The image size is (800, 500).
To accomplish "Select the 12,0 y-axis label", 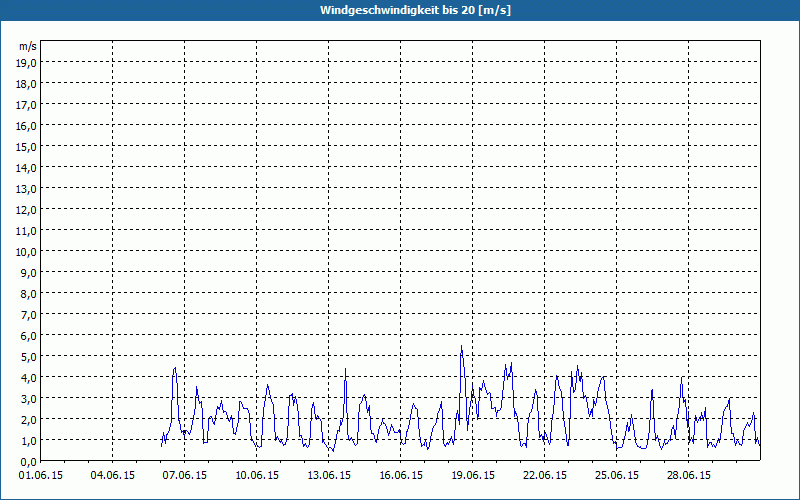I will click(x=27, y=210).
